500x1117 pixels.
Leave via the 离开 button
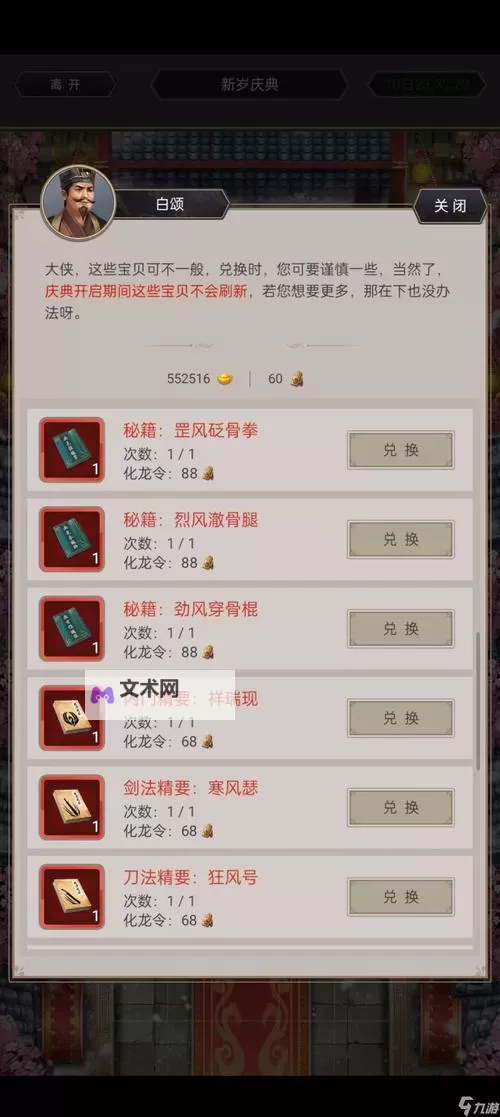[x=66, y=85]
